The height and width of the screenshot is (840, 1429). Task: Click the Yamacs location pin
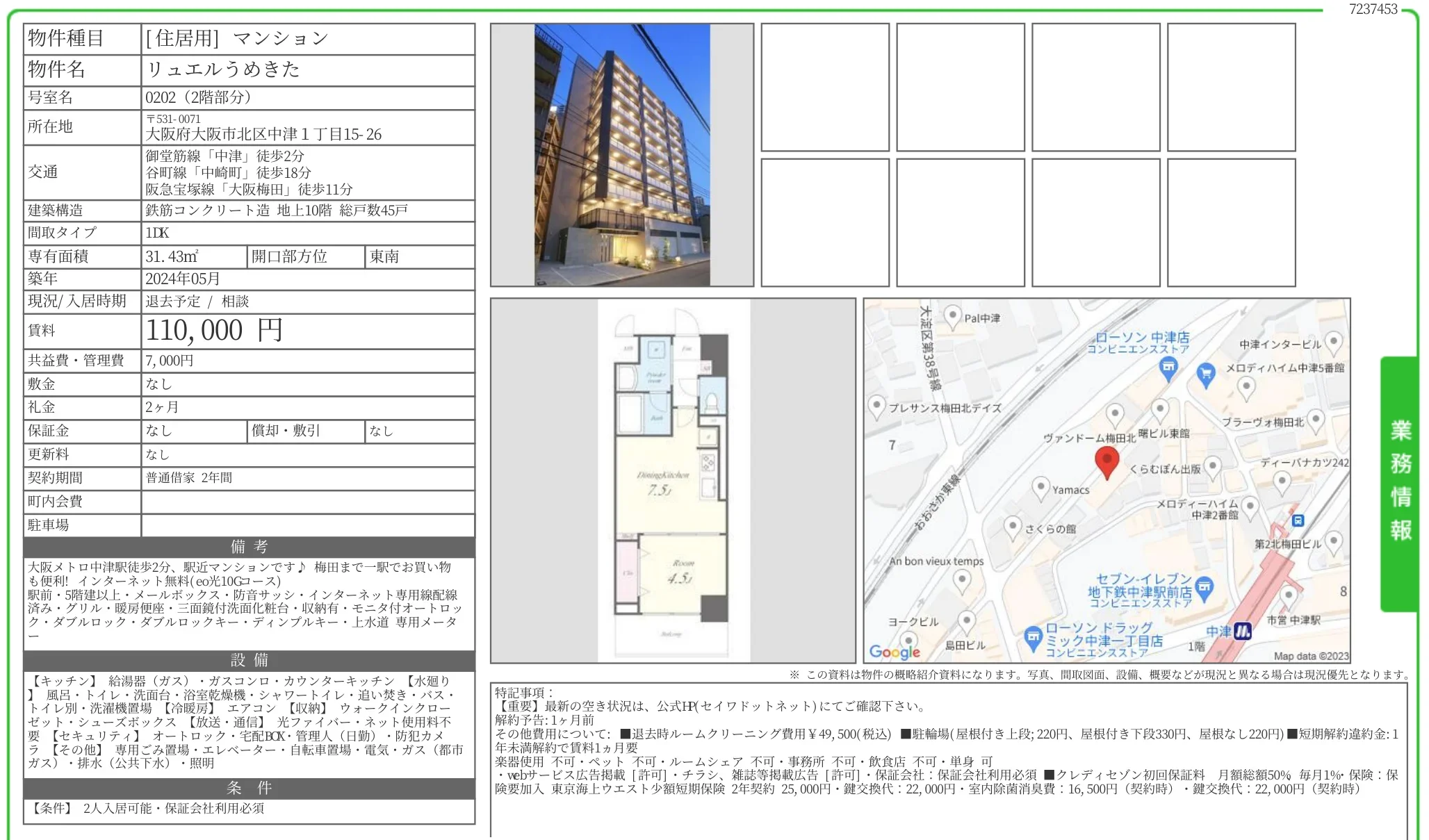[x=1040, y=487]
